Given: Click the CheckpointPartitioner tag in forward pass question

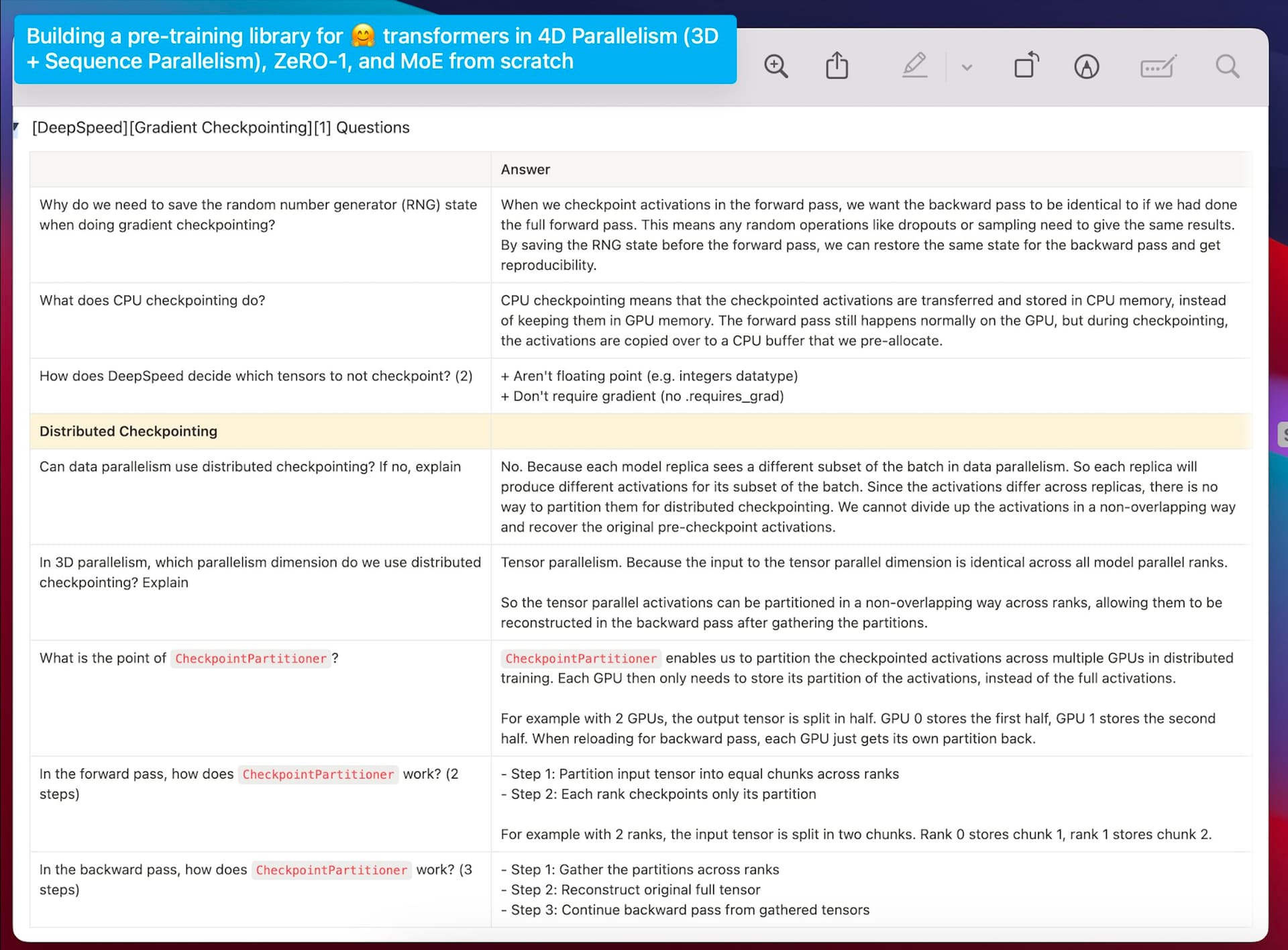Looking at the screenshot, I should [x=318, y=774].
